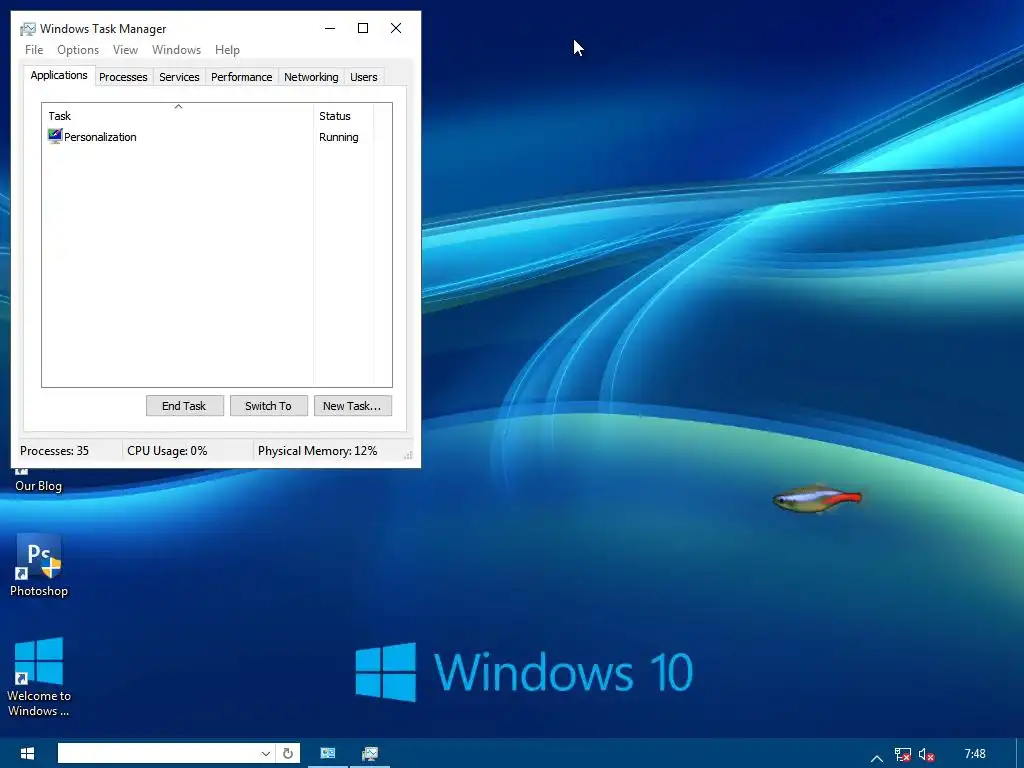The width and height of the screenshot is (1024, 768).
Task: Sort by the Task column header
Action: click(x=178, y=116)
